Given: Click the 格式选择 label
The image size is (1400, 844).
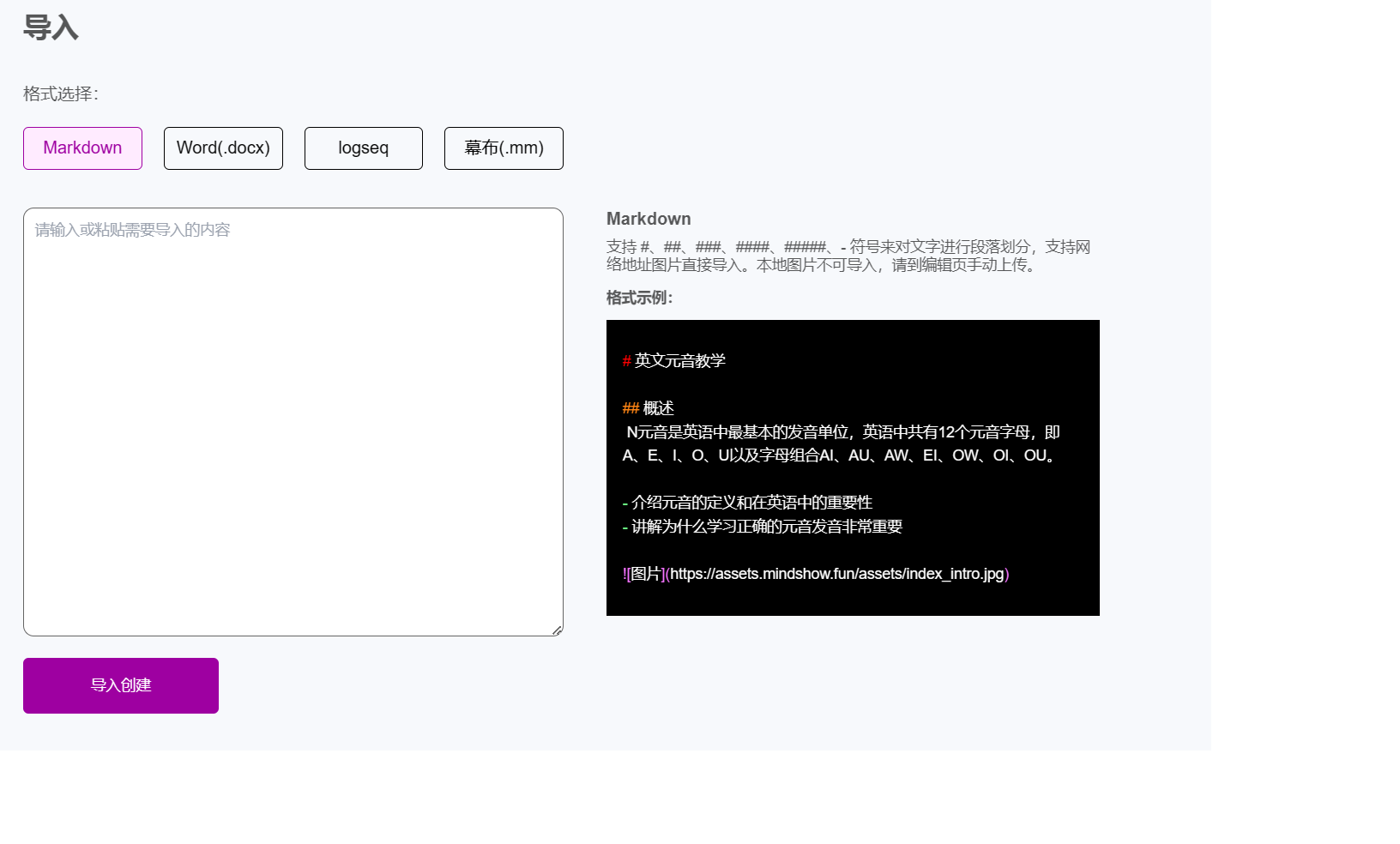Looking at the screenshot, I should coord(61,94).
